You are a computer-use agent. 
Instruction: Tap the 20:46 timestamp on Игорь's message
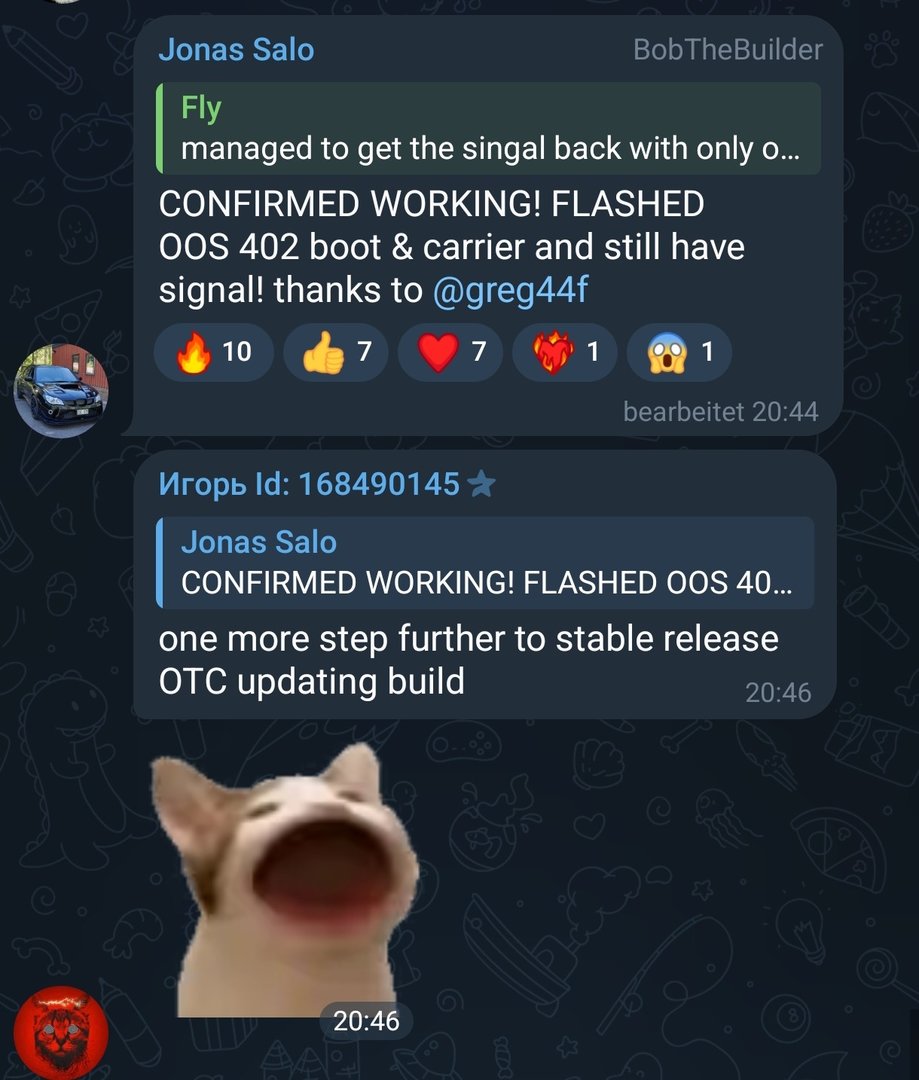click(x=778, y=693)
